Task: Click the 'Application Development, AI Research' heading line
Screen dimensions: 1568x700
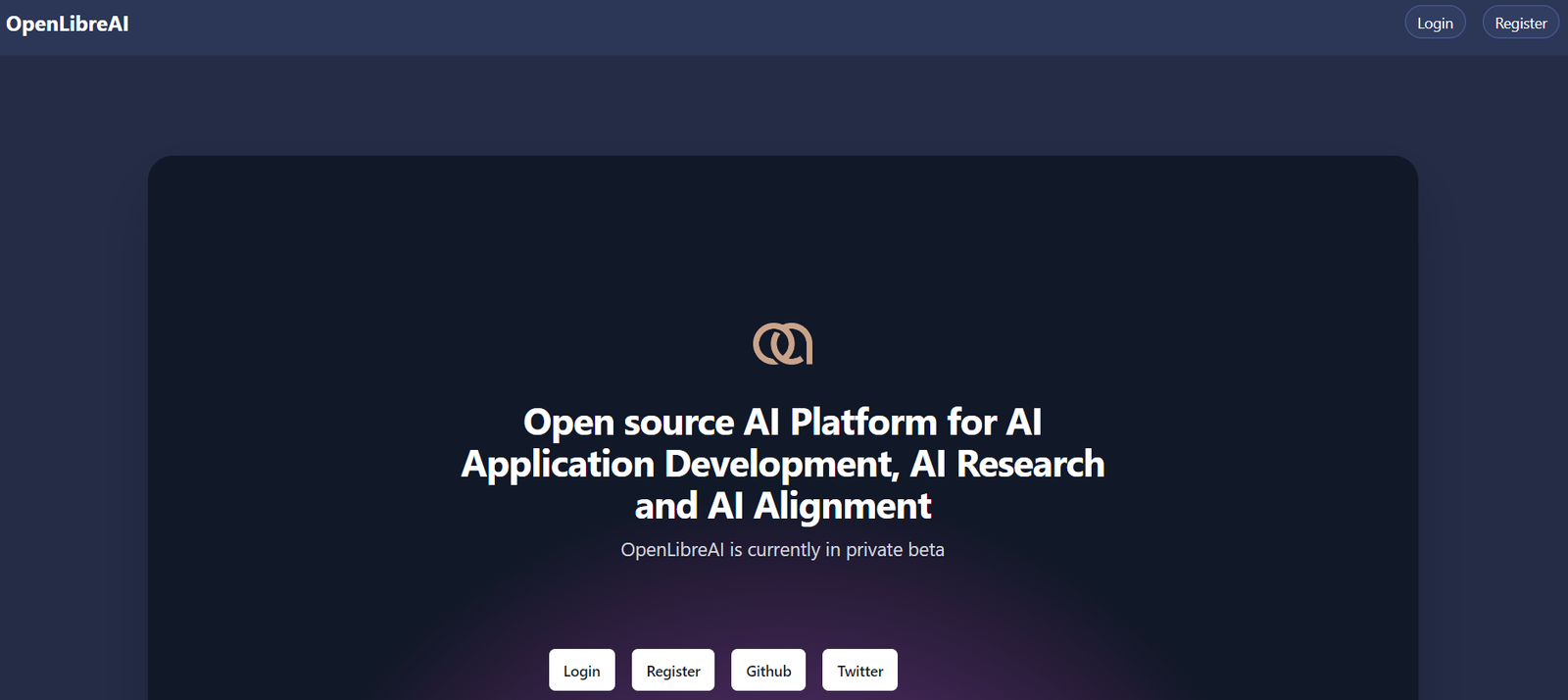Action: pyautogui.click(x=782, y=465)
